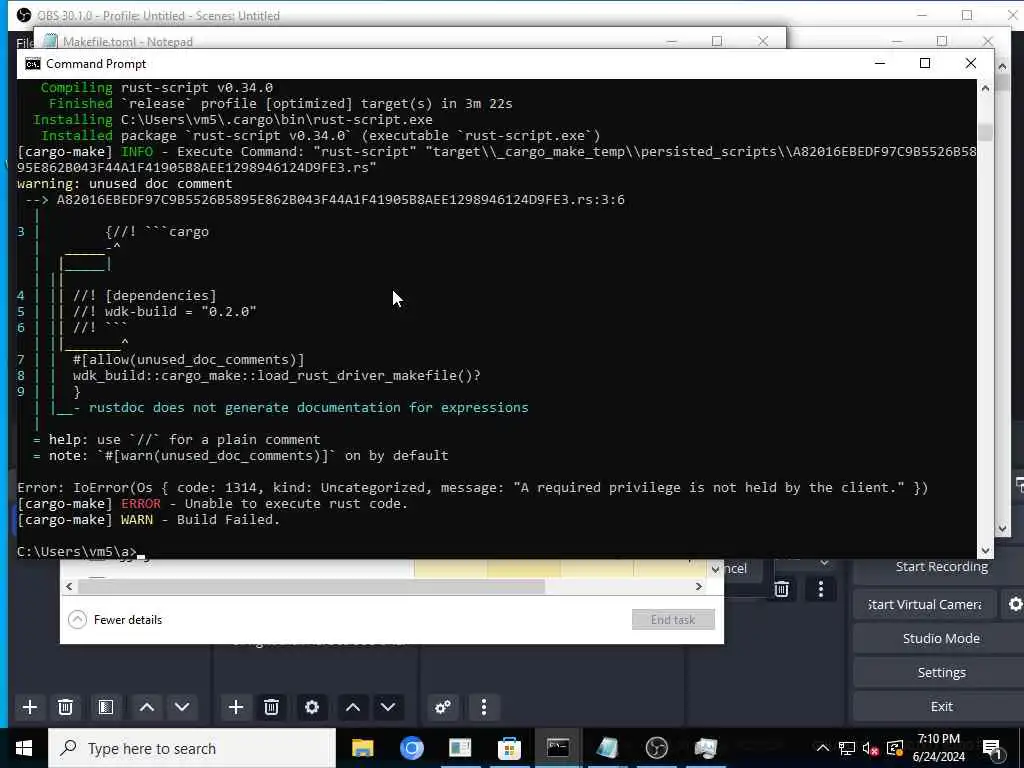Viewport: 1024px width, 768px height.
Task: Open audio mixer three-dot menu
Action: [484, 707]
